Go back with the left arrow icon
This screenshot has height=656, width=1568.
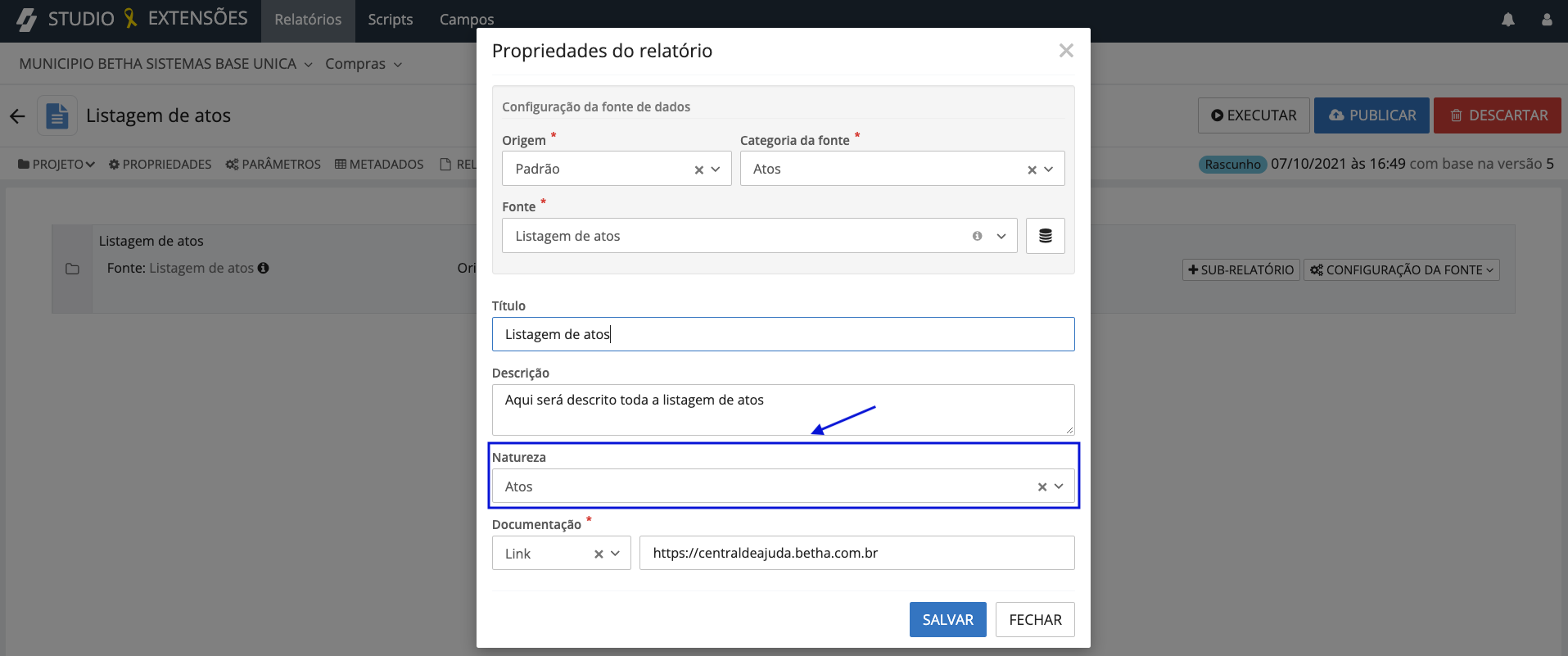[x=18, y=116]
